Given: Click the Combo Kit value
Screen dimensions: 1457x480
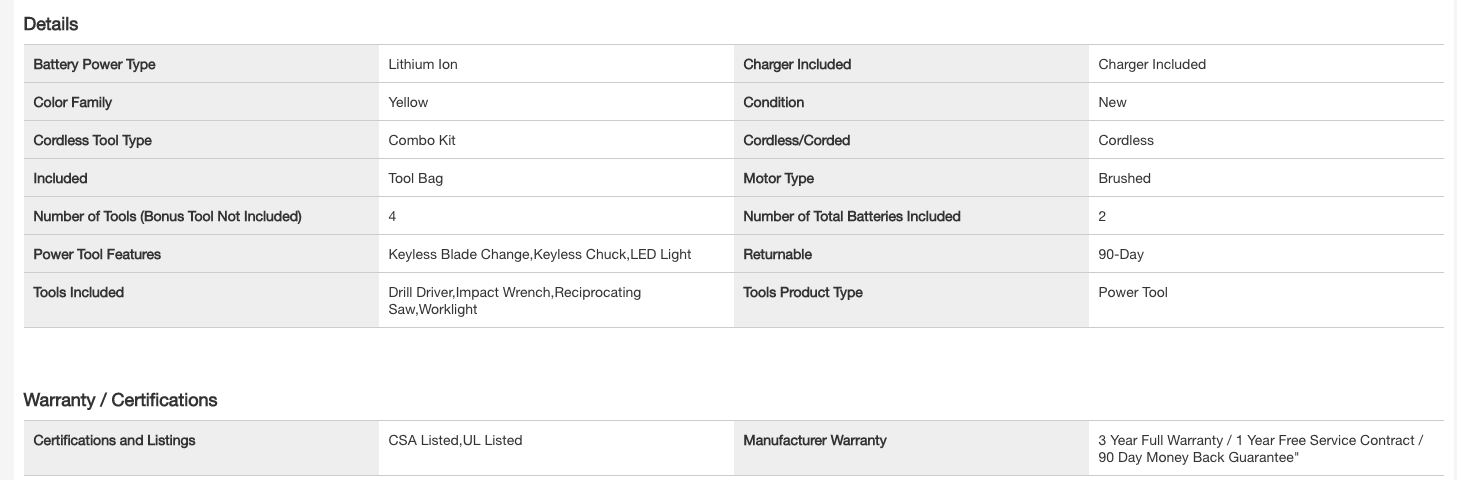Looking at the screenshot, I should (421, 140).
